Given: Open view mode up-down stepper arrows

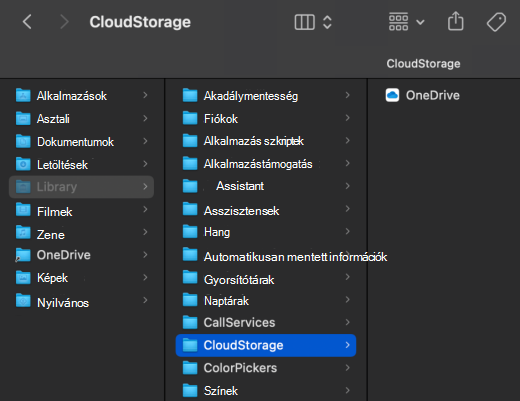Looking at the screenshot, I should [x=327, y=22].
